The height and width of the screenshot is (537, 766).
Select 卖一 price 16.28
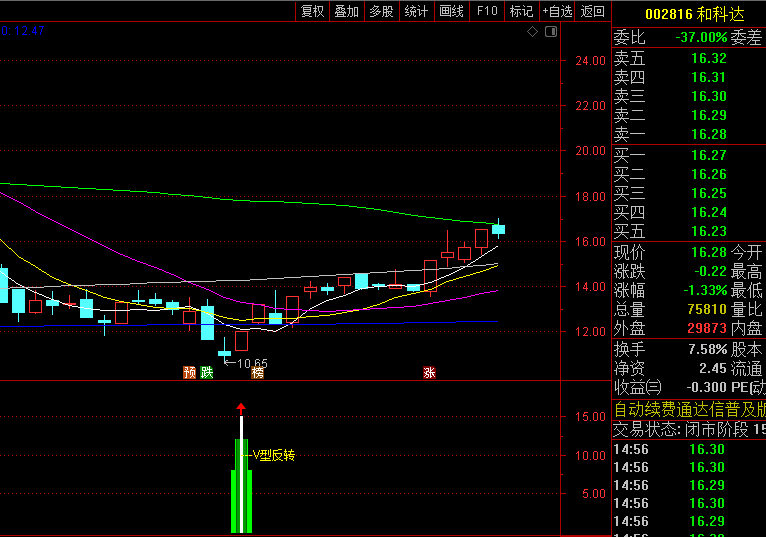[x=709, y=135]
